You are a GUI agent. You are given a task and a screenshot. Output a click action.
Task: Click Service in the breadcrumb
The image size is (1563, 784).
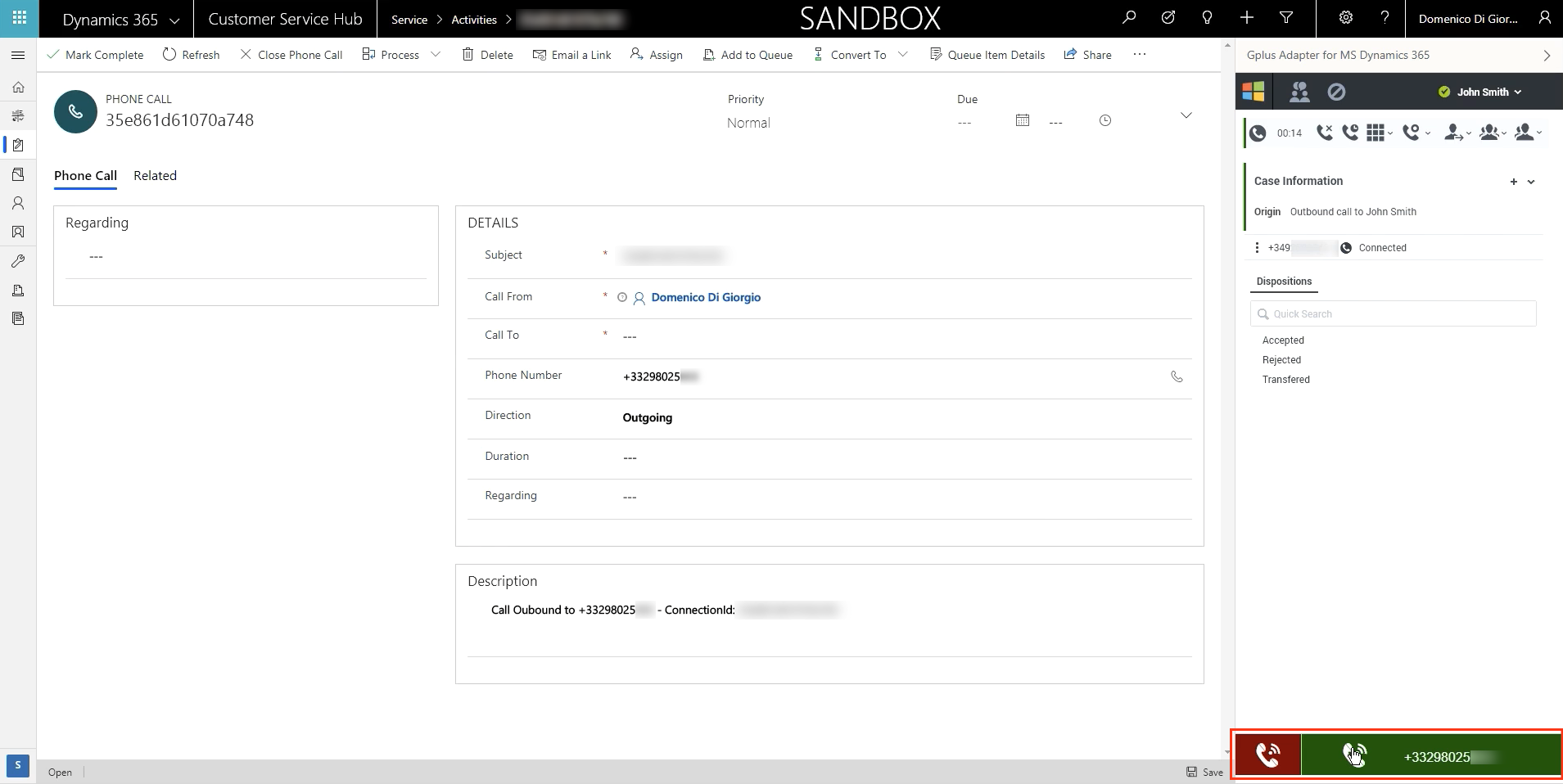pos(409,20)
